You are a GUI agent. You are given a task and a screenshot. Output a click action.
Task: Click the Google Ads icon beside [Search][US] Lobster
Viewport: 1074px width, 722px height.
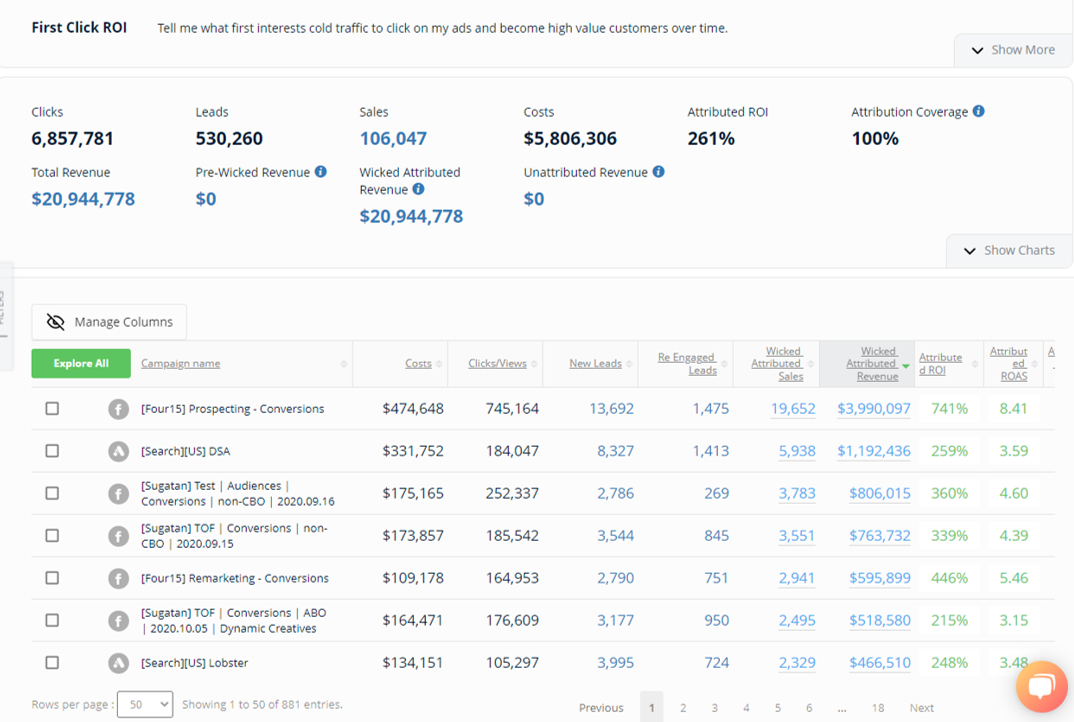pyautogui.click(x=118, y=662)
